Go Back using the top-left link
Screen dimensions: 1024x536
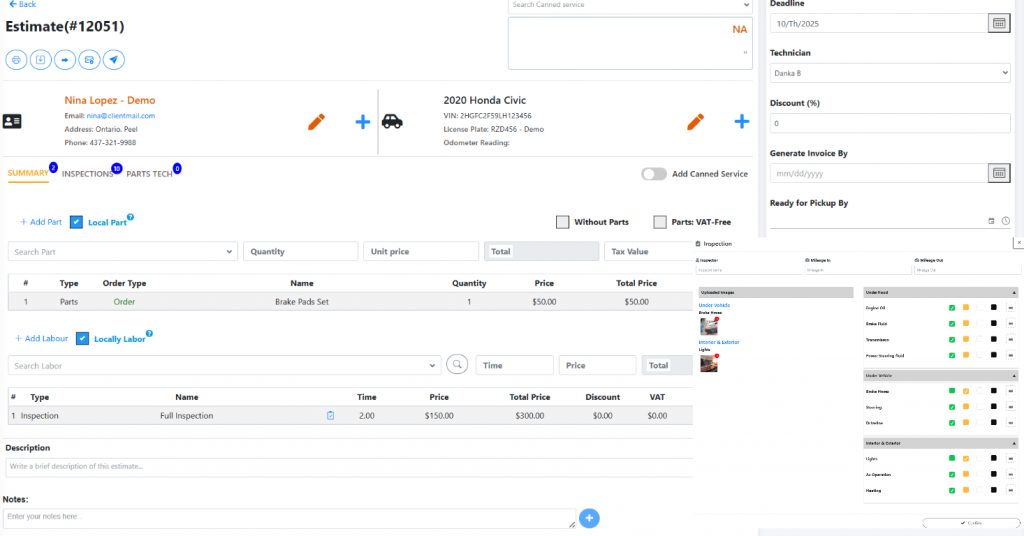(x=22, y=4)
